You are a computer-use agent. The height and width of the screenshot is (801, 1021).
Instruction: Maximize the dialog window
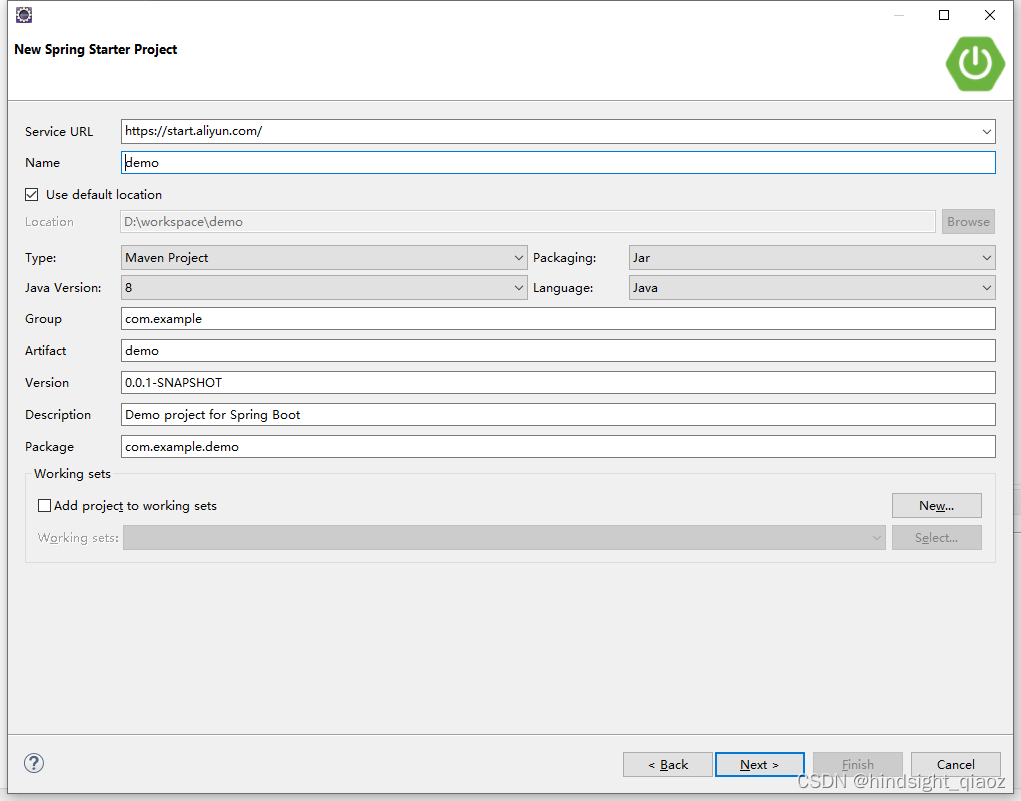click(x=944, y=14)
